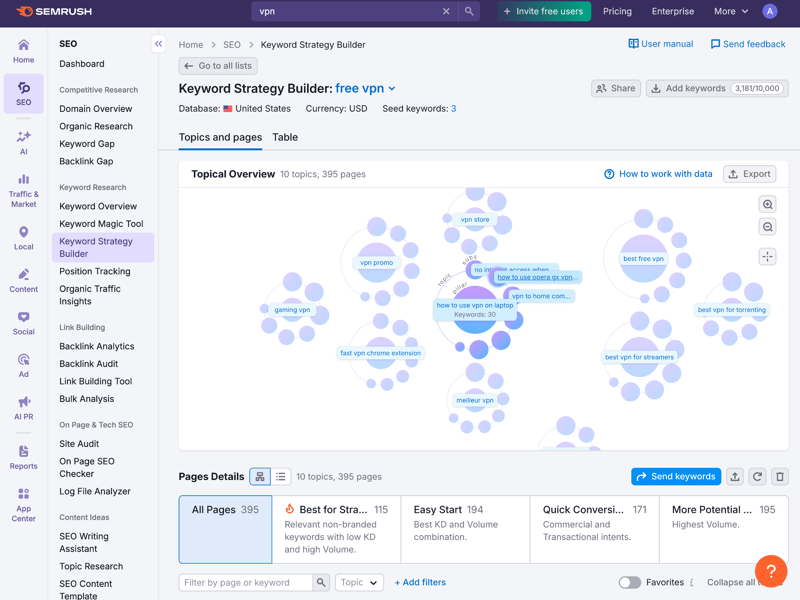Expand the Topic filter dropdown

click(359, 582)
